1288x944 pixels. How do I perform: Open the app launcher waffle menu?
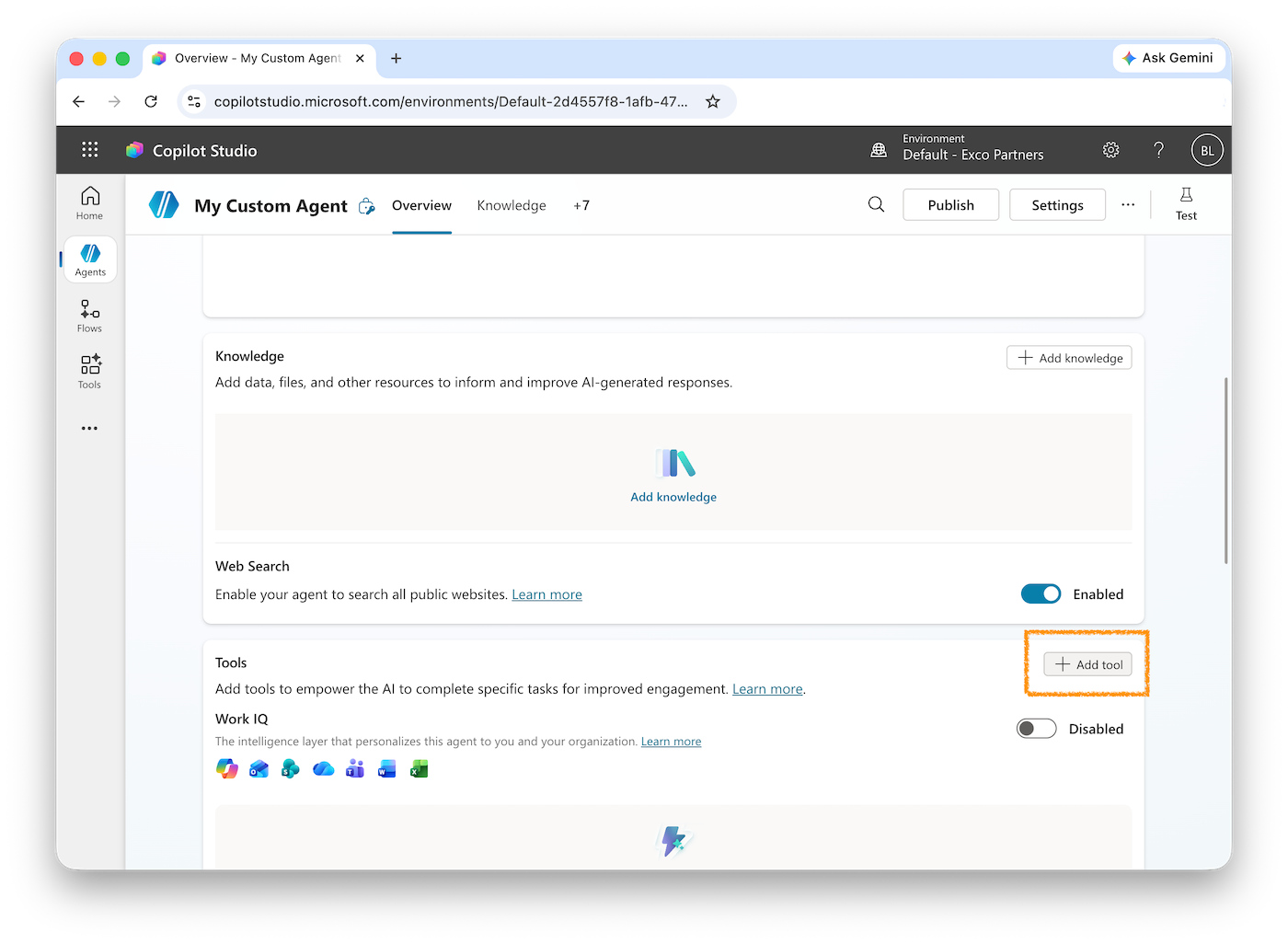[89, 150]
